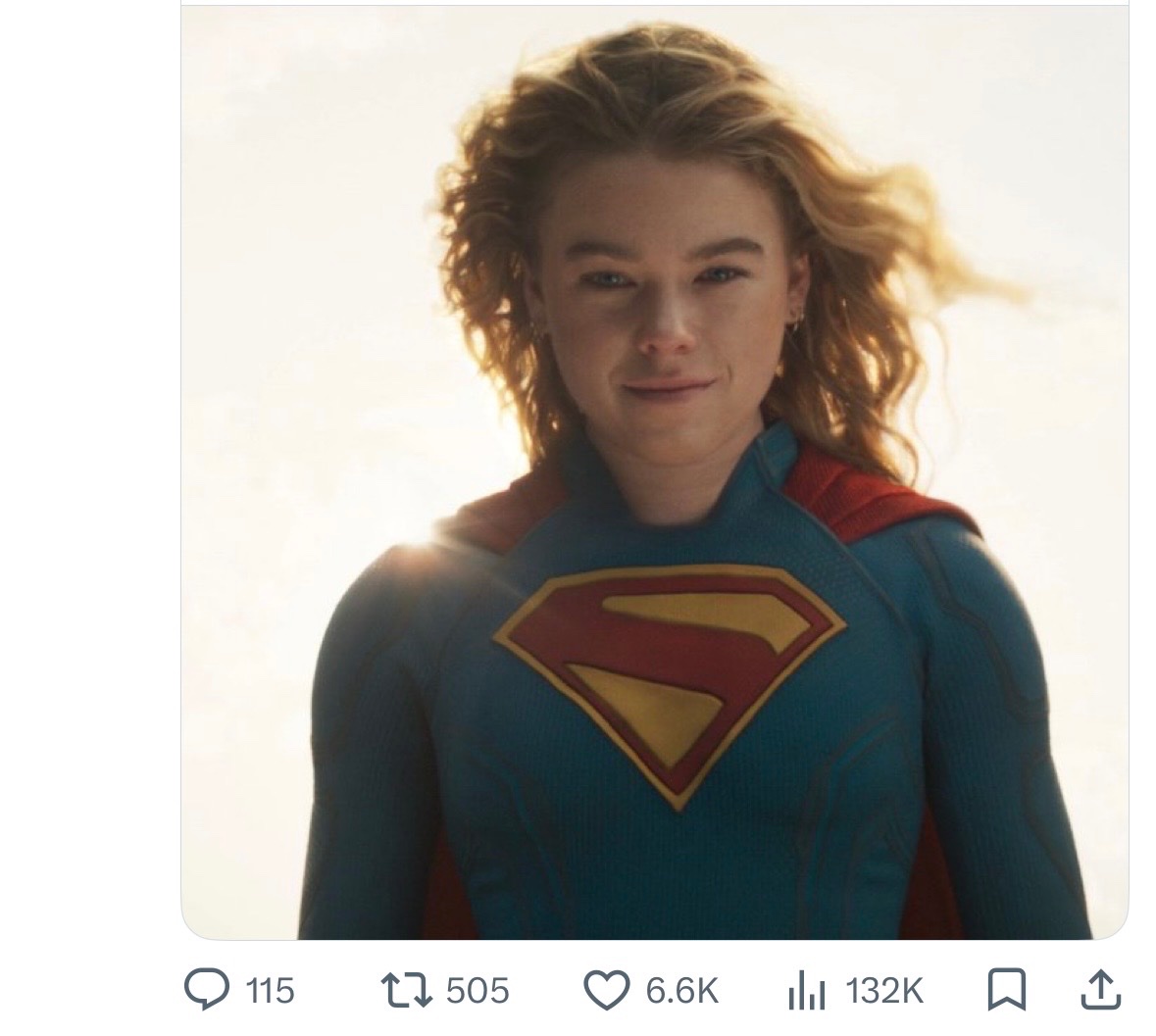1156x1036 pixels.
Task: Click the 132K views count
Action: click(x=884, y=990)
